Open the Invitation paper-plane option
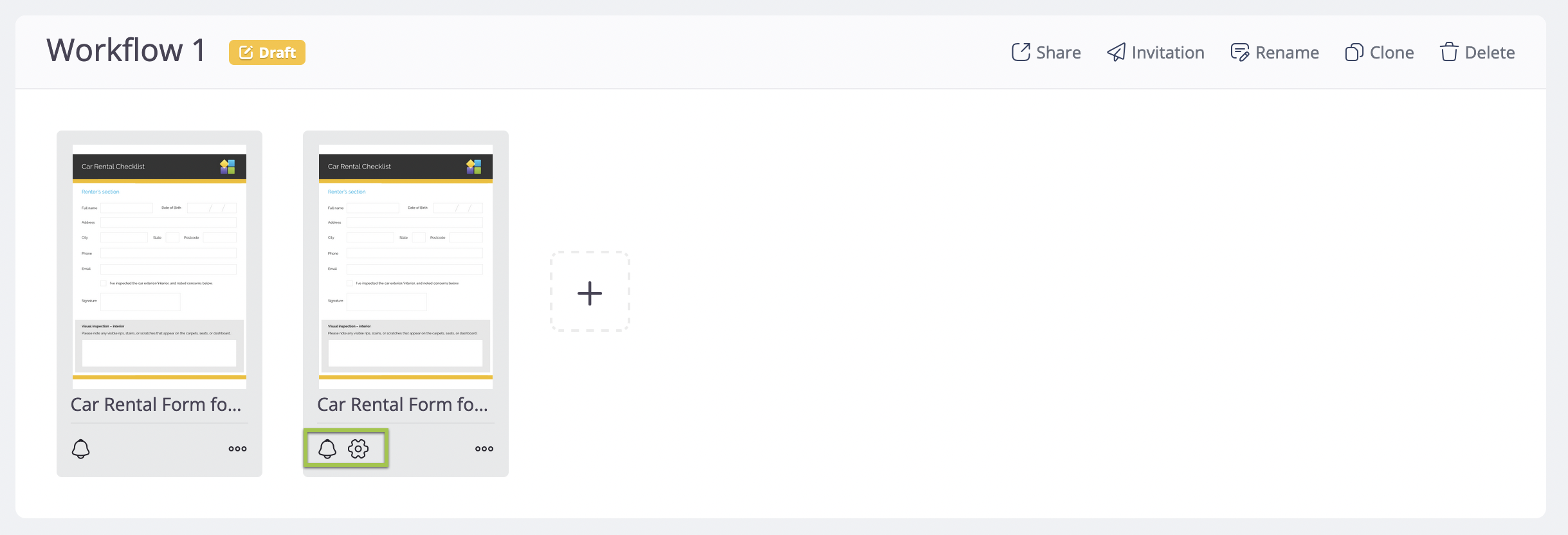 click(x=1117, y=52)
